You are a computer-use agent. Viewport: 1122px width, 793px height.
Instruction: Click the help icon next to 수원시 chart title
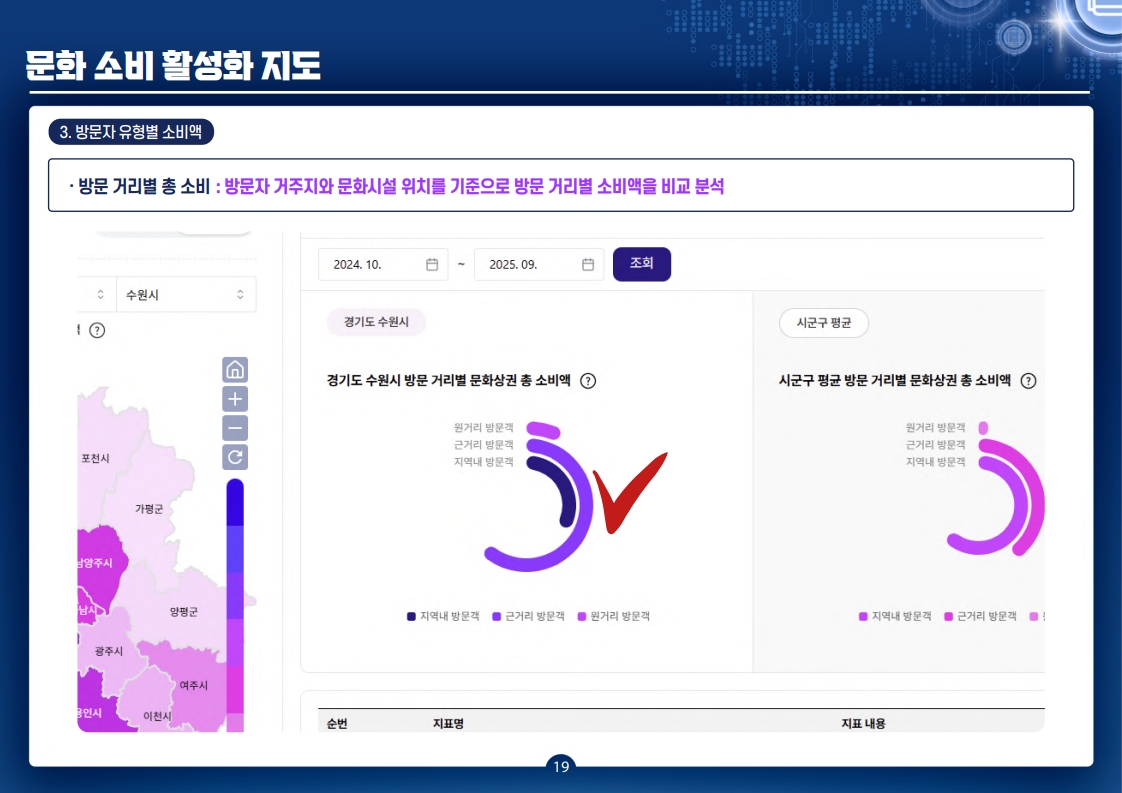click(x=589, y=380)
